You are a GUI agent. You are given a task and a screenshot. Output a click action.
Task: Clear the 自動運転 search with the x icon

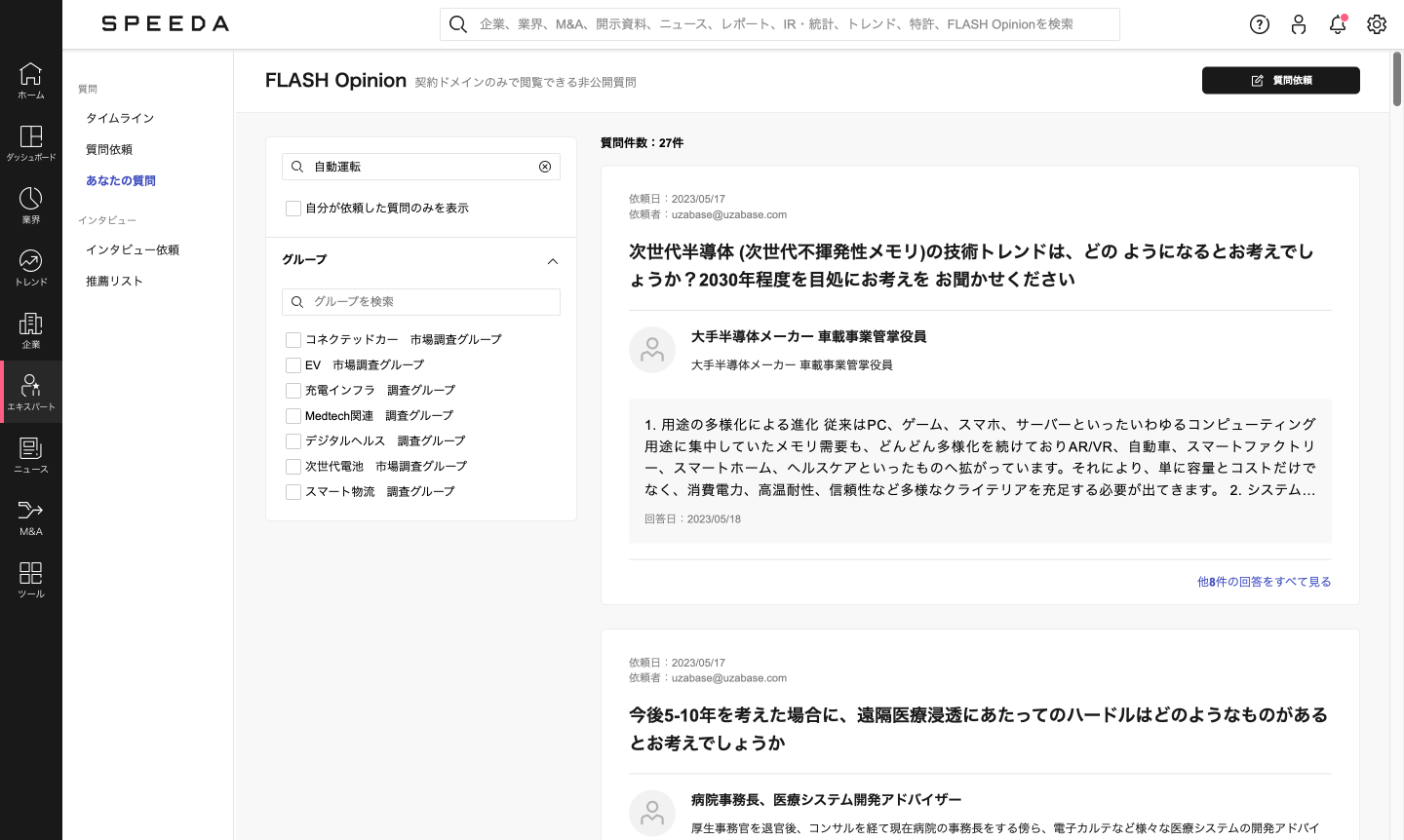(545, 167)
